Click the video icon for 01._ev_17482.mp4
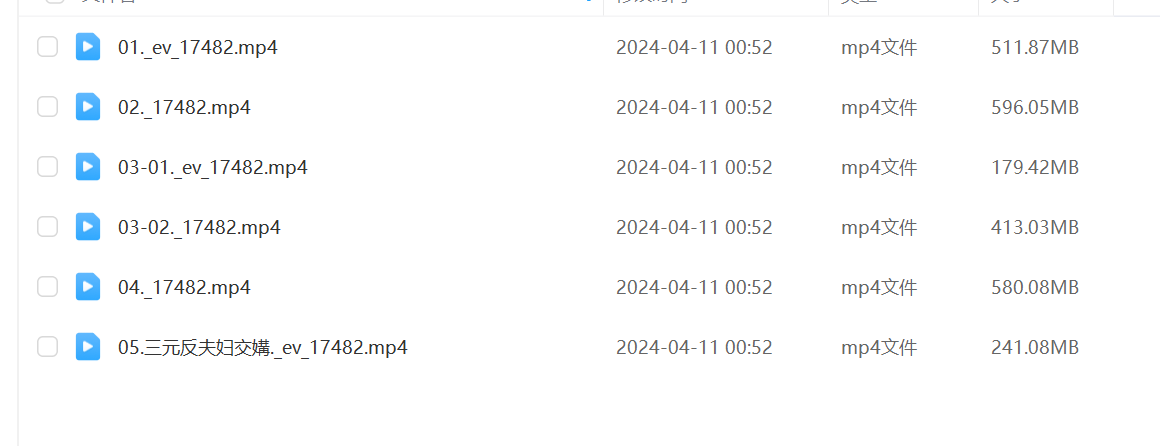This screenshot has width=1160, height=446. point(88,47)
